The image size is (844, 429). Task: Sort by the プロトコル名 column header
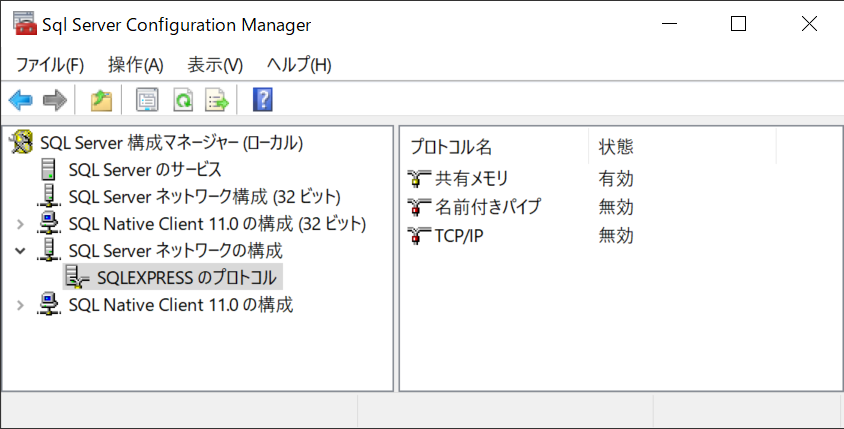[451, 147]
